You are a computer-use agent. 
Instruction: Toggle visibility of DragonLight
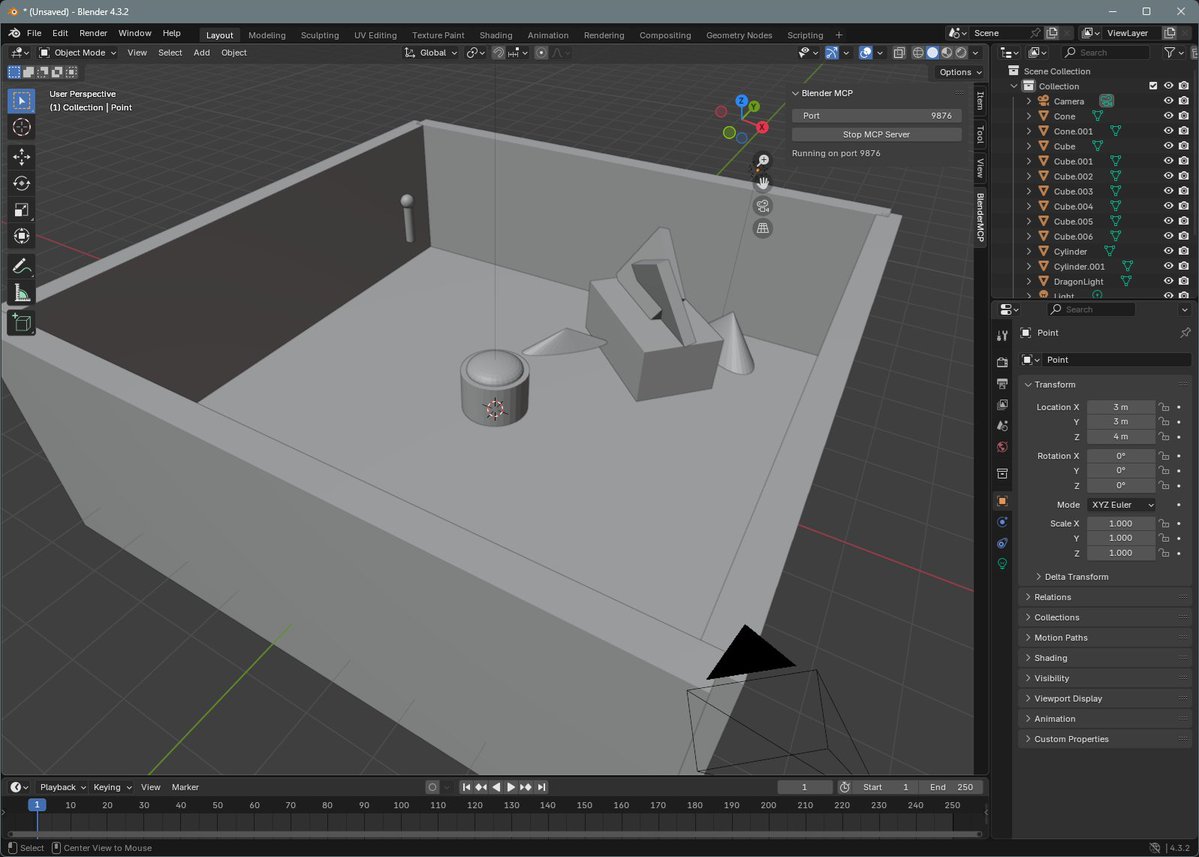pyautogui.click(x=1167, y=281)
